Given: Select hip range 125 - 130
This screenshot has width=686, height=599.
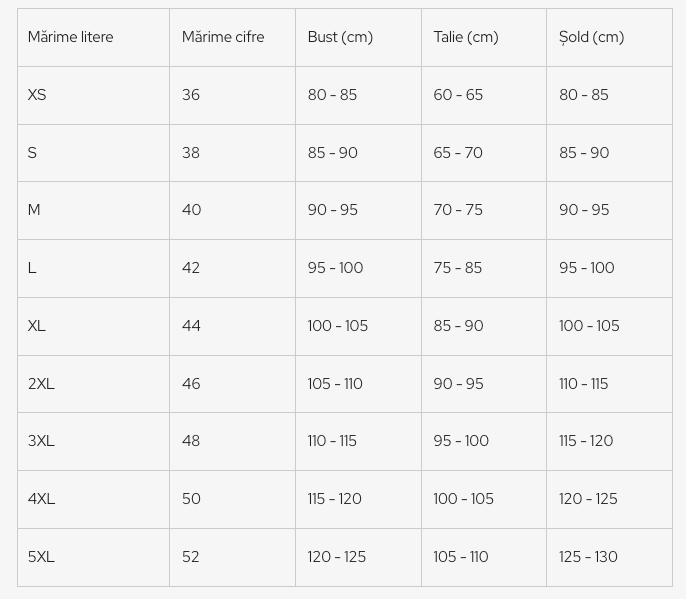Looking at the screenshot, I should pos(588,557).
